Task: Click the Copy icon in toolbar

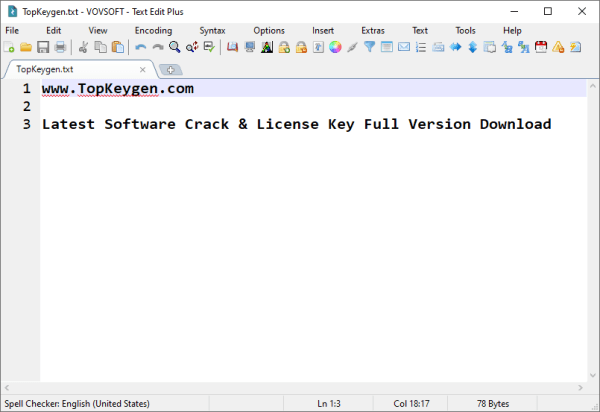Action: pyautogui.click(x=101, y=47)
